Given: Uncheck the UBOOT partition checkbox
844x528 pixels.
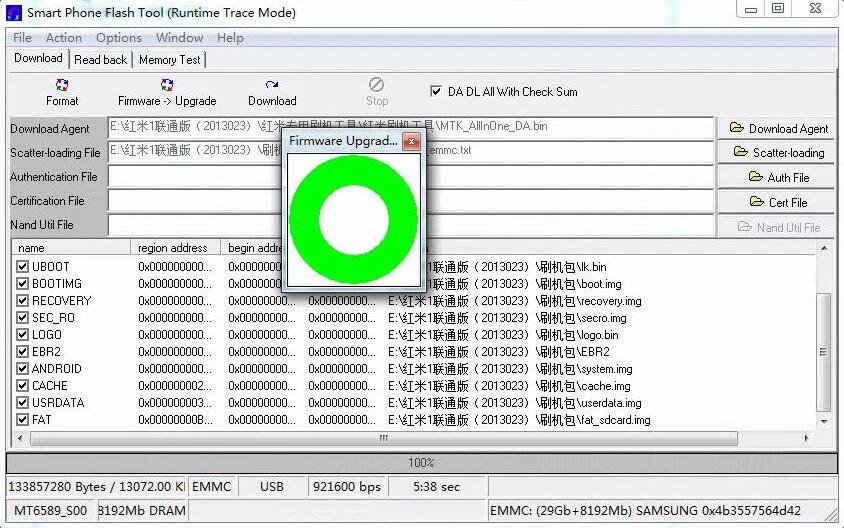Looking at the screenshot, I should point(23,267).
